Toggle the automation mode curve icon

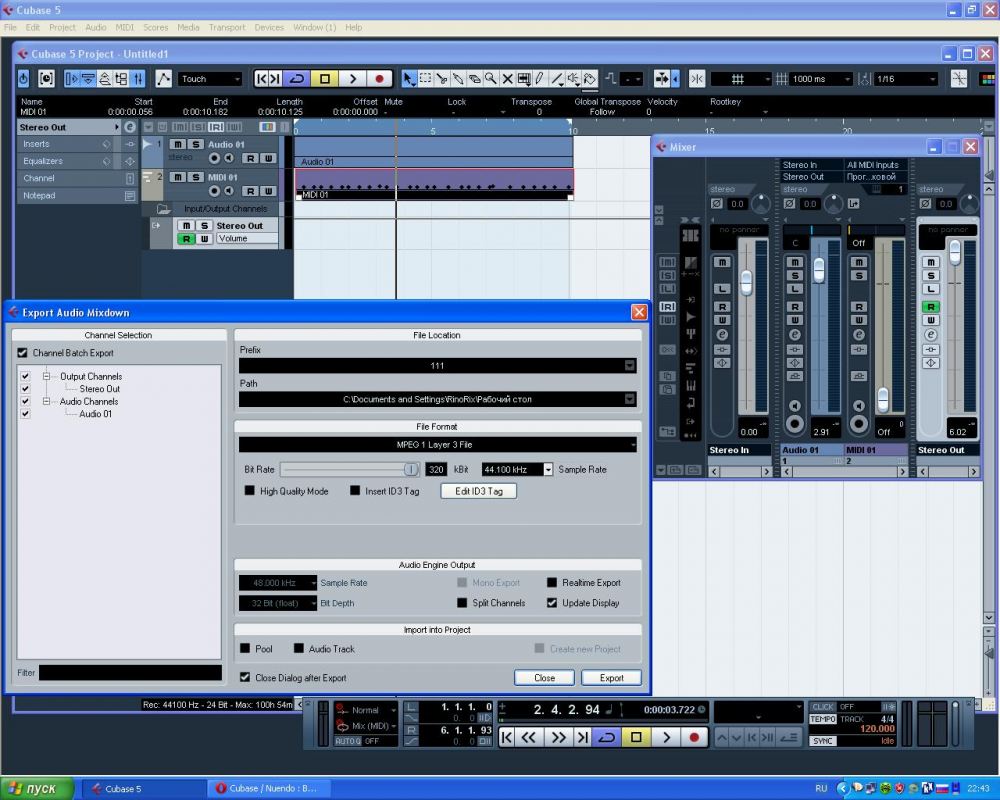163,79
